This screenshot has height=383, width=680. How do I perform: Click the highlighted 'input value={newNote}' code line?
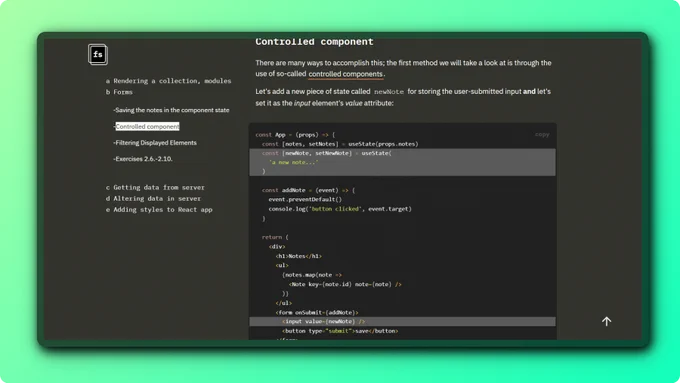(x=402, y=321)
